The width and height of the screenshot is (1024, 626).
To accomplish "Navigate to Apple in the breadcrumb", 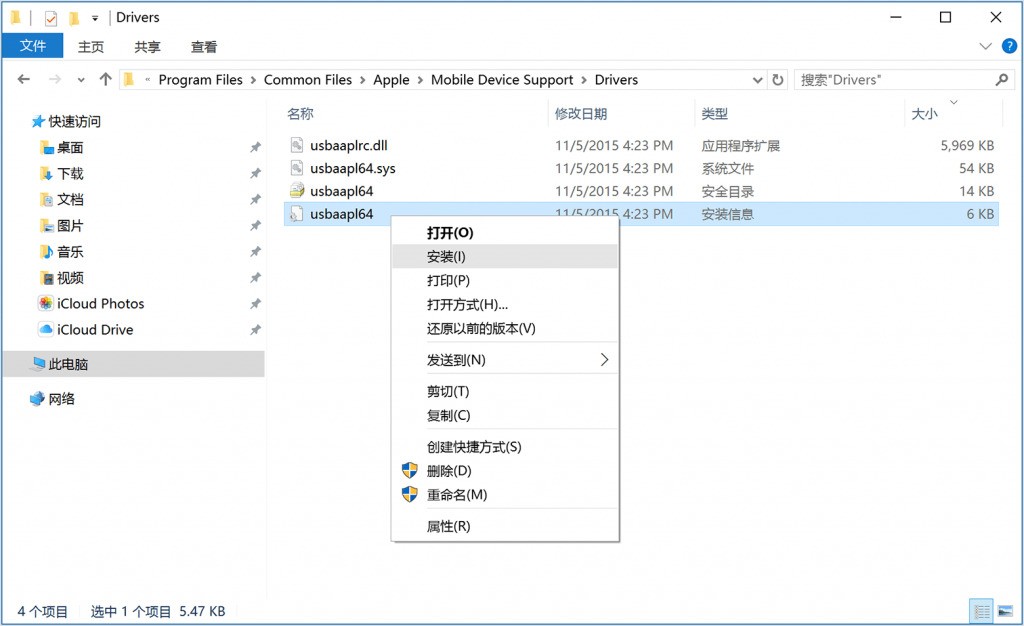I will tap(391, 80).
